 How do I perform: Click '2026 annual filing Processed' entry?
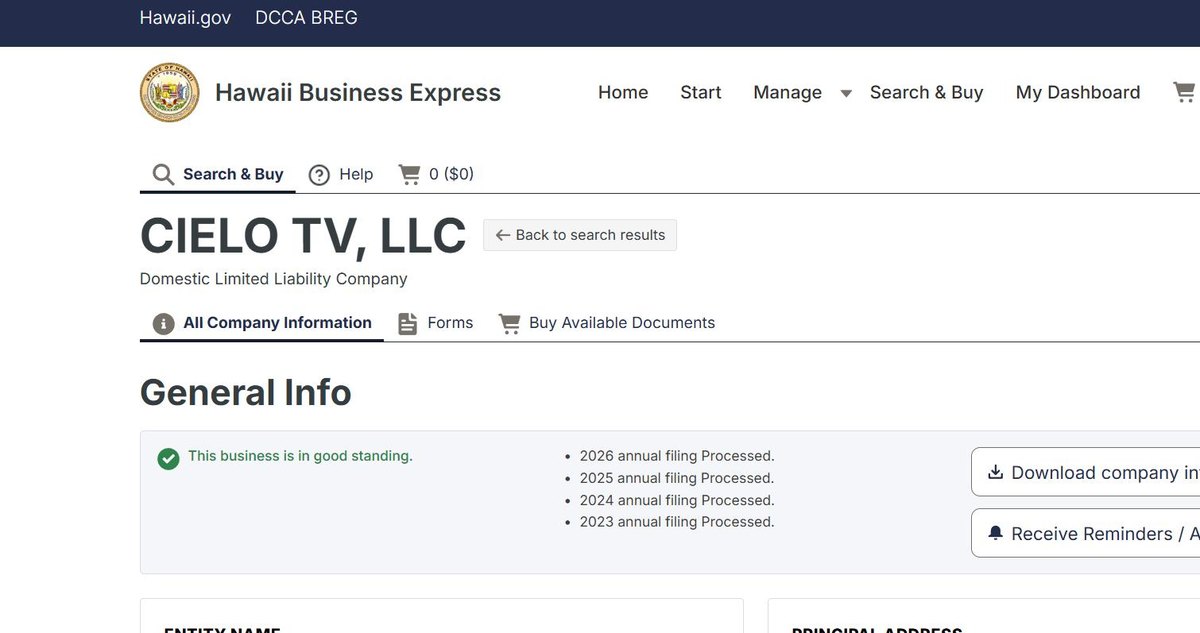tap(677, 456)
